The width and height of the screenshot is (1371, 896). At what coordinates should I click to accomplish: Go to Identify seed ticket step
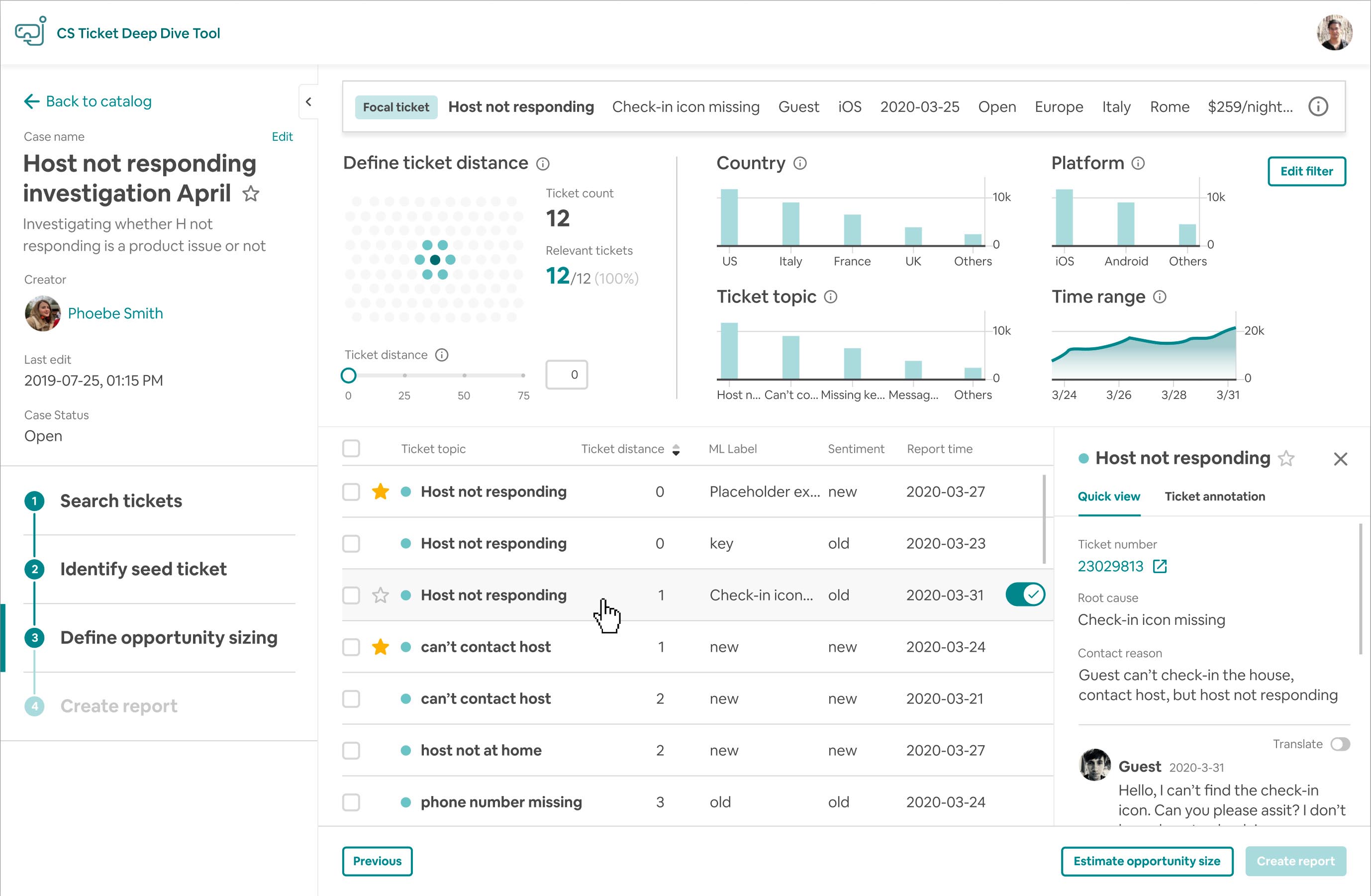coord(143,569)
